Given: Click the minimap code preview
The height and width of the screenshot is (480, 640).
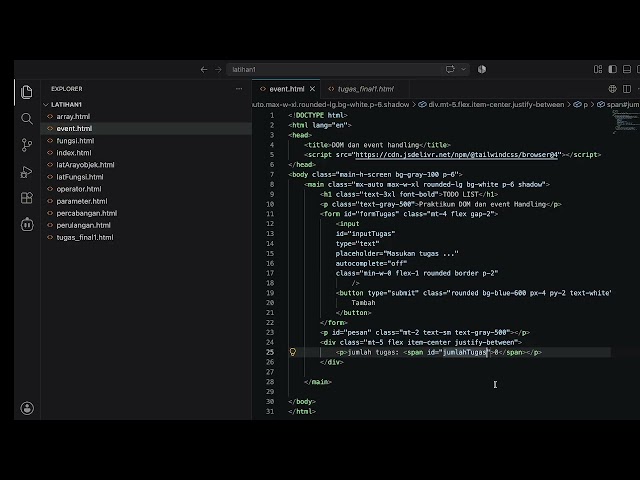Looking at the screenshot, I should [625, 122].
